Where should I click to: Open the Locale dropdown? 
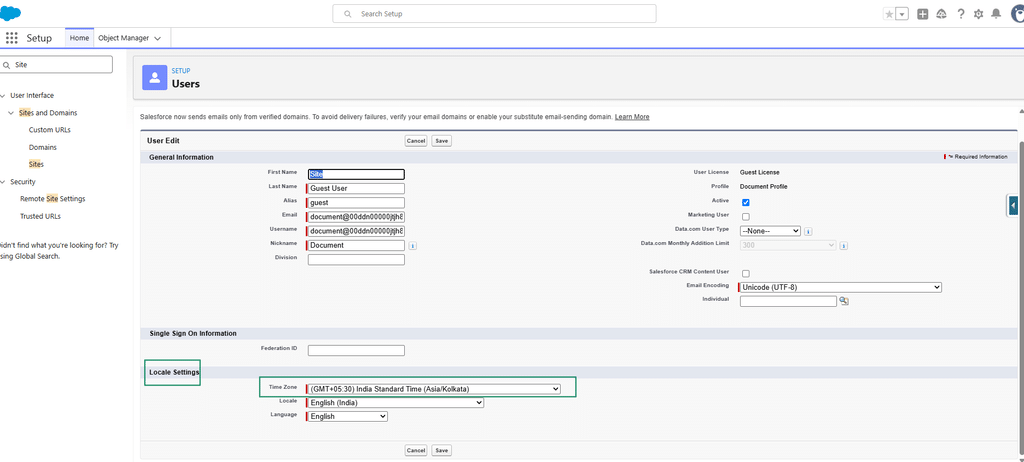(x=395, y=403)
